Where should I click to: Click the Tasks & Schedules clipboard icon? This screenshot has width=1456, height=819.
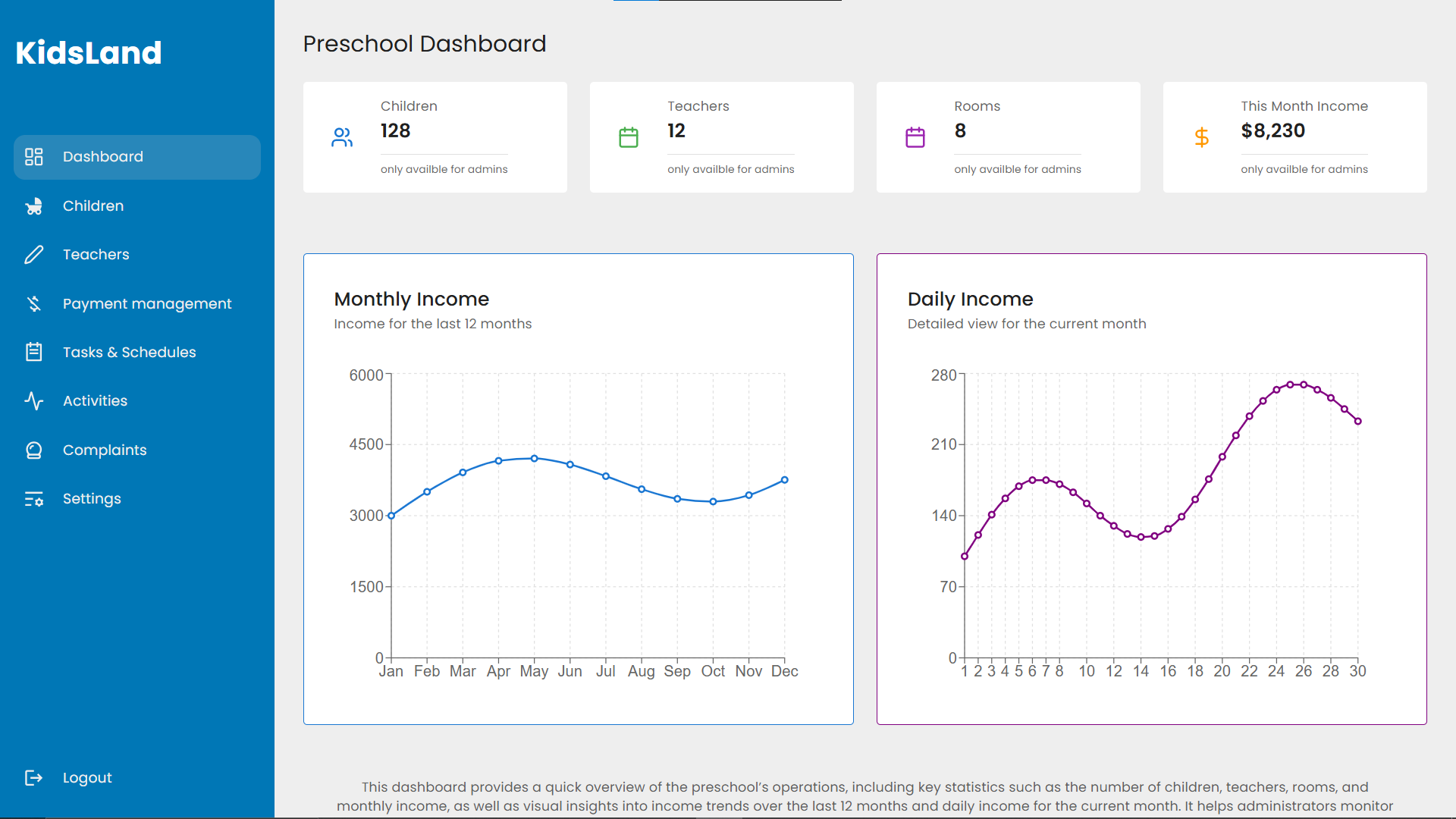coord(34,352)
